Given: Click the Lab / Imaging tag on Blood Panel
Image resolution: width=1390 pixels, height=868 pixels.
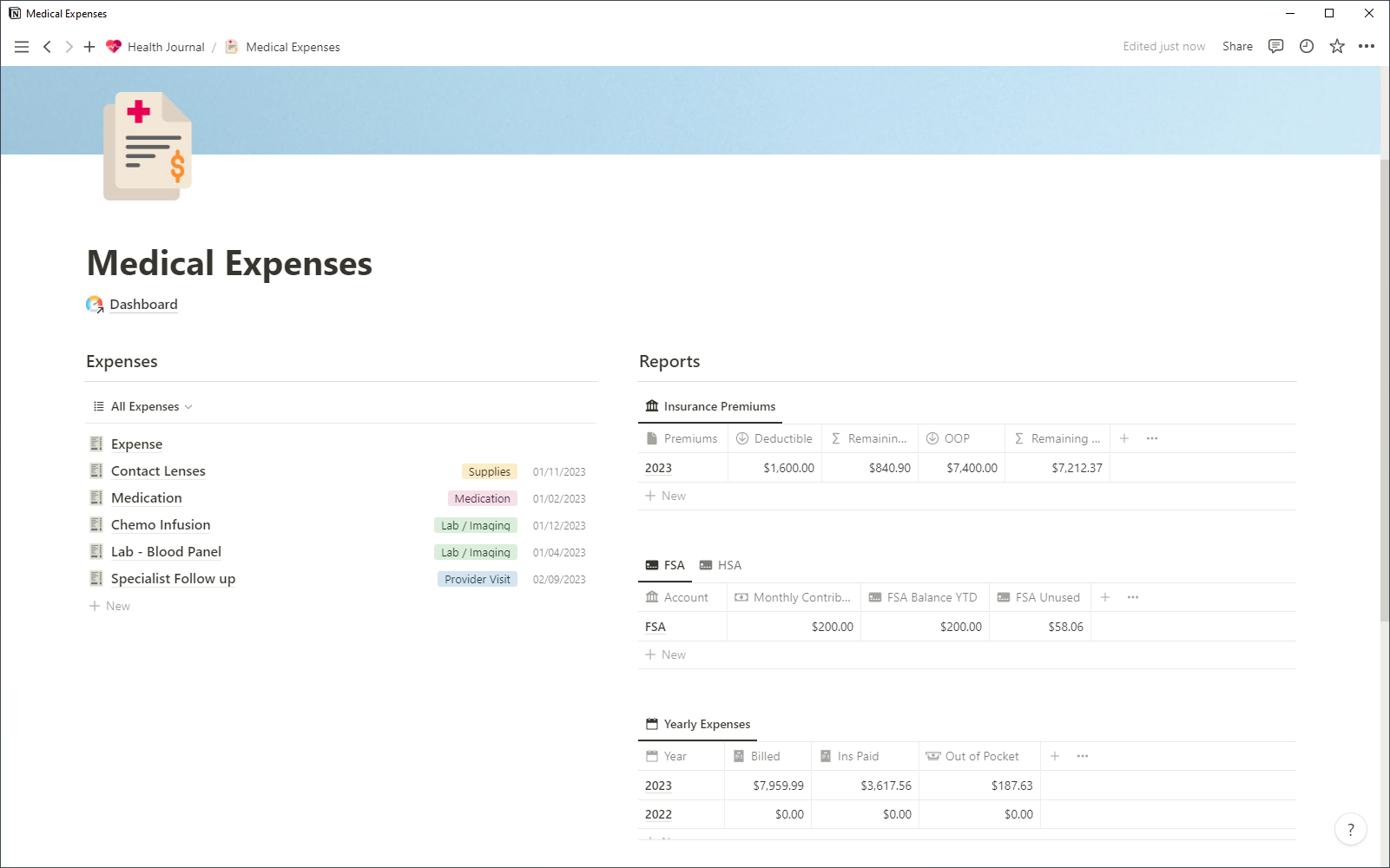Looking at the screenshot, I should [x=475, y=551].
